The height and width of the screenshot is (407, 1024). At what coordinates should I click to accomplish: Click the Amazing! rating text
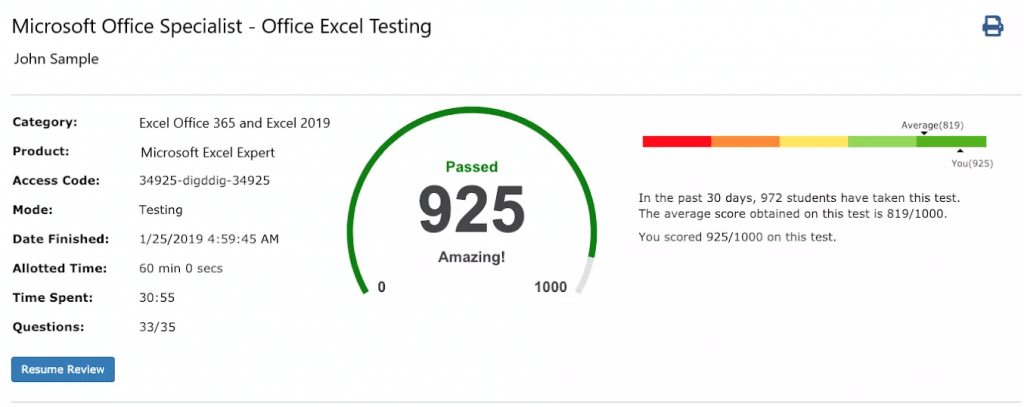[x=472, y=257]
